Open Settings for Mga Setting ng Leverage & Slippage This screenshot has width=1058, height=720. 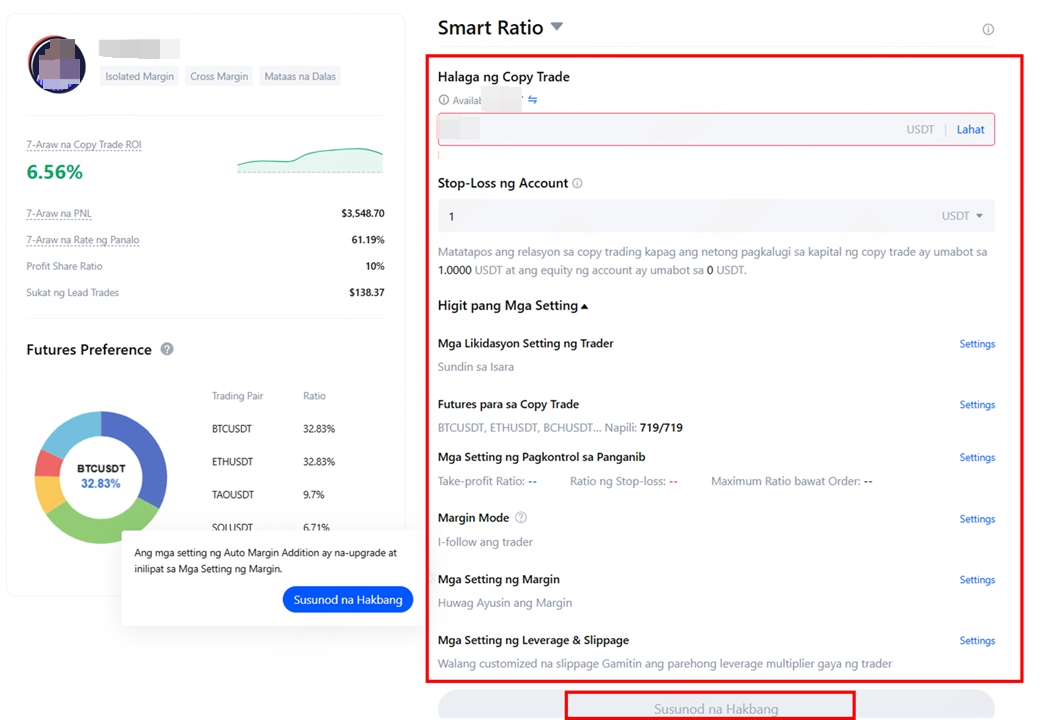(x=976, y=641)
